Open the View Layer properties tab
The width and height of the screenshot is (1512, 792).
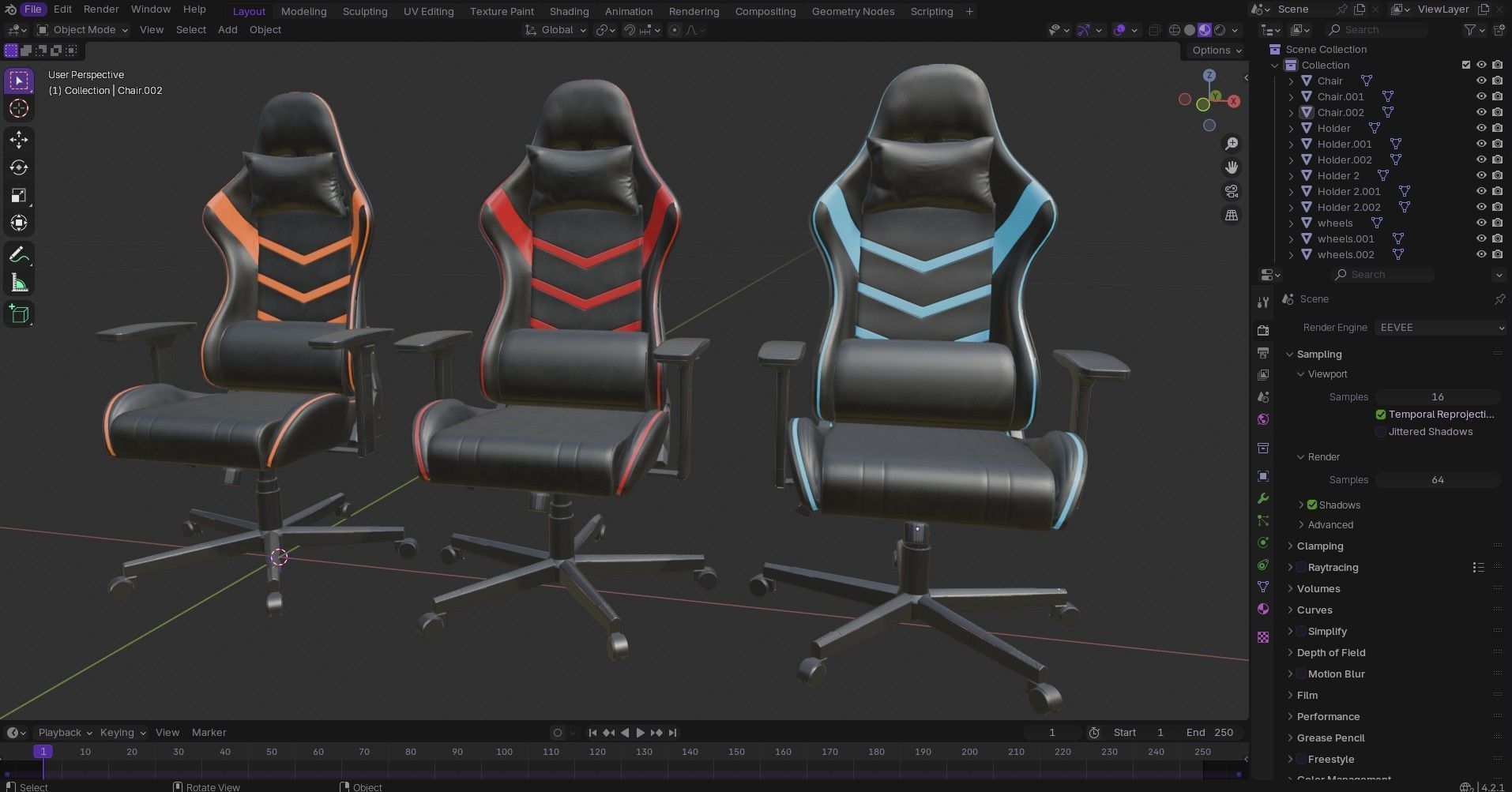(x=1263, y=374)
